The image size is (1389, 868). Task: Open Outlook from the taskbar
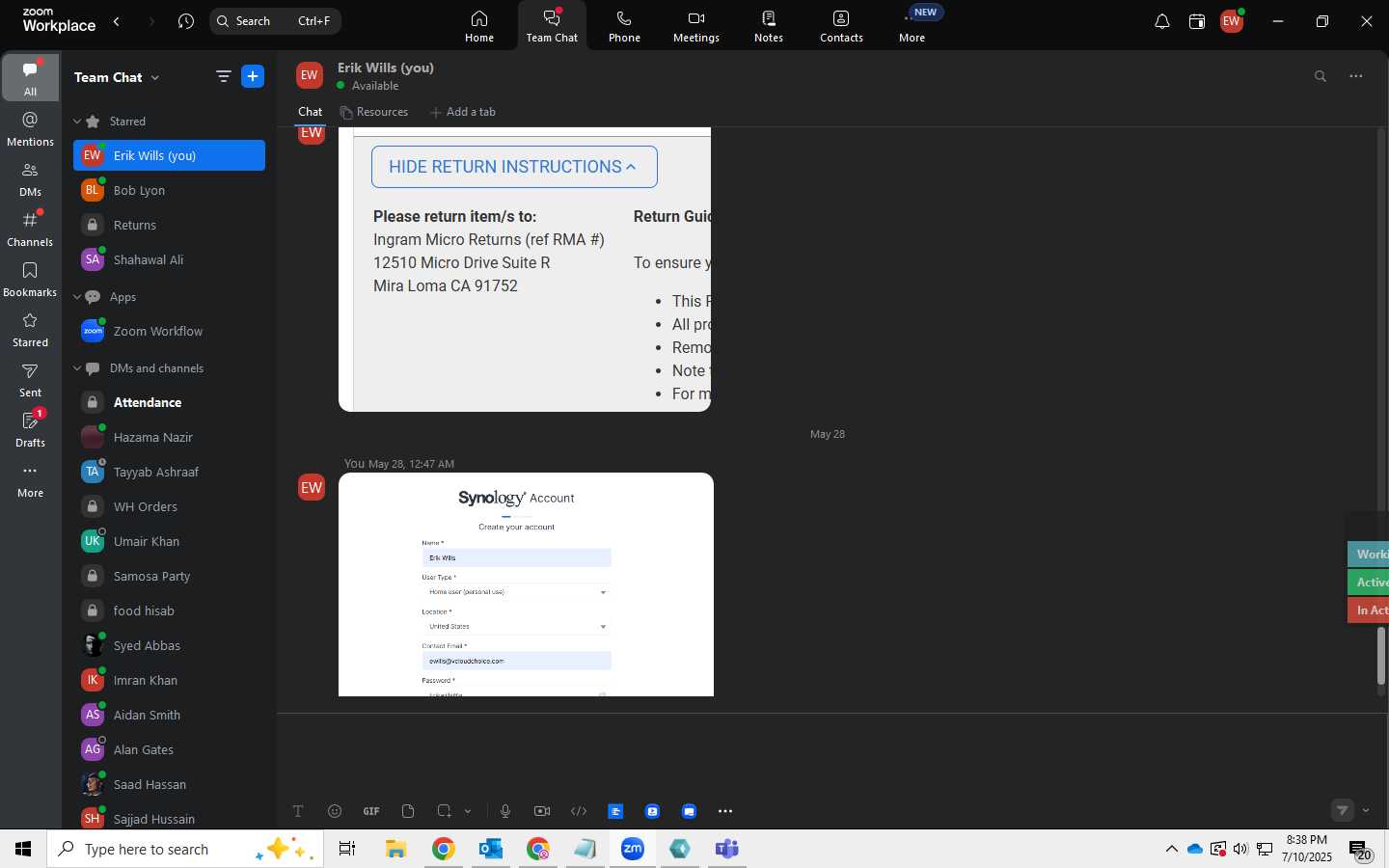(491, 849)
